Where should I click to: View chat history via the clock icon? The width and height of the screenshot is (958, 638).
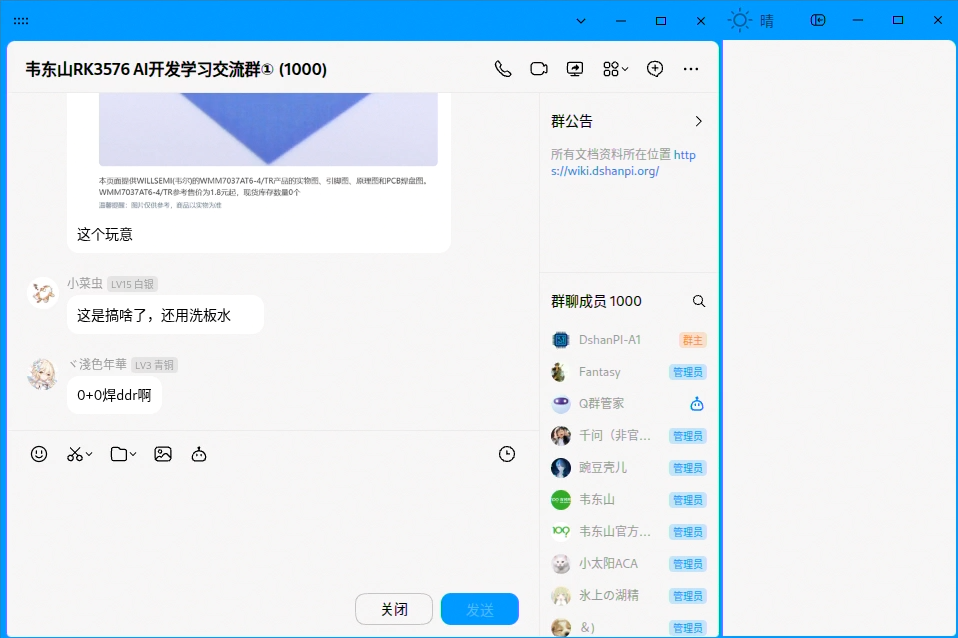click(507, 453)
